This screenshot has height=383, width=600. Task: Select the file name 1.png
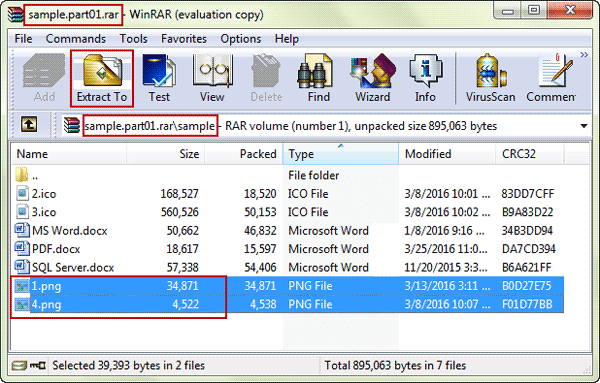(x=46, y=286)
